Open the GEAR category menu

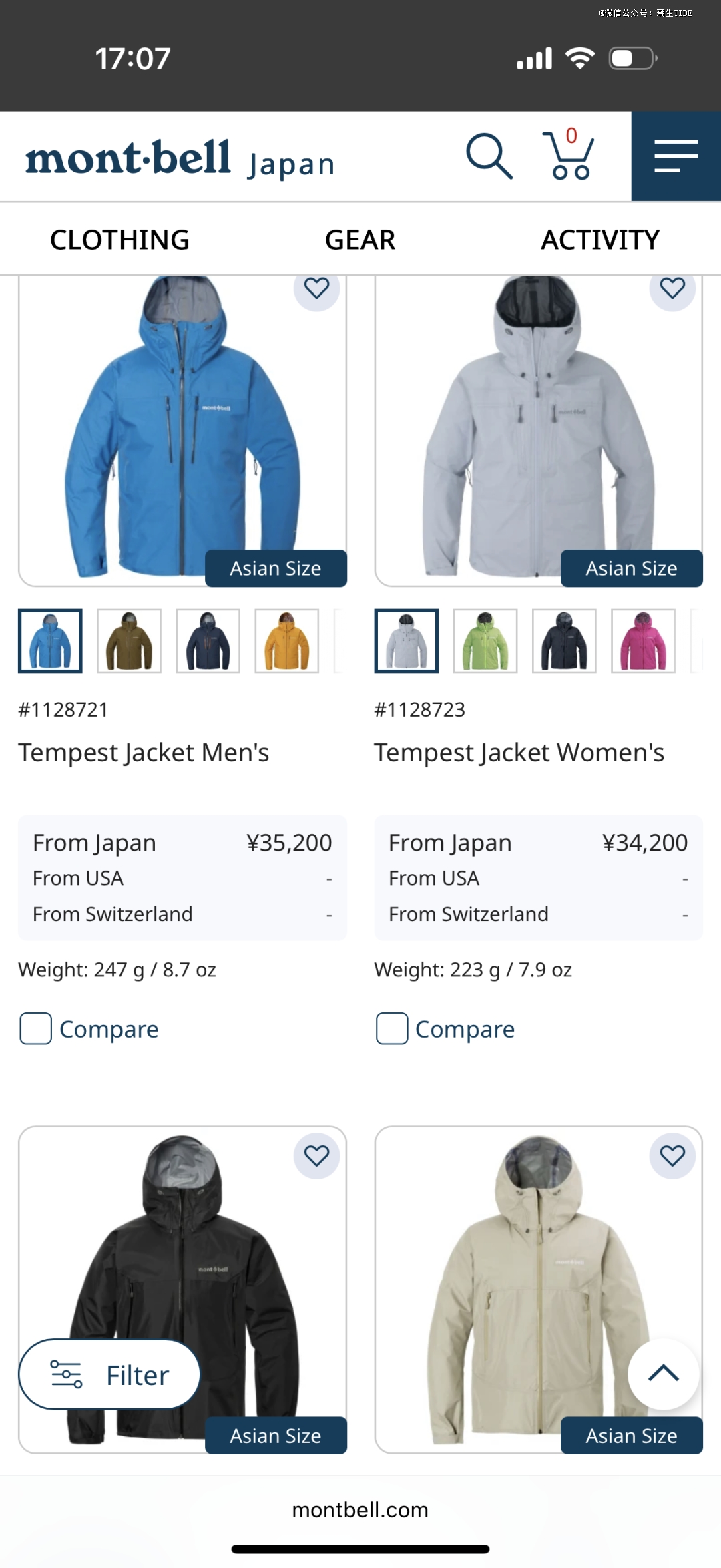360,240
